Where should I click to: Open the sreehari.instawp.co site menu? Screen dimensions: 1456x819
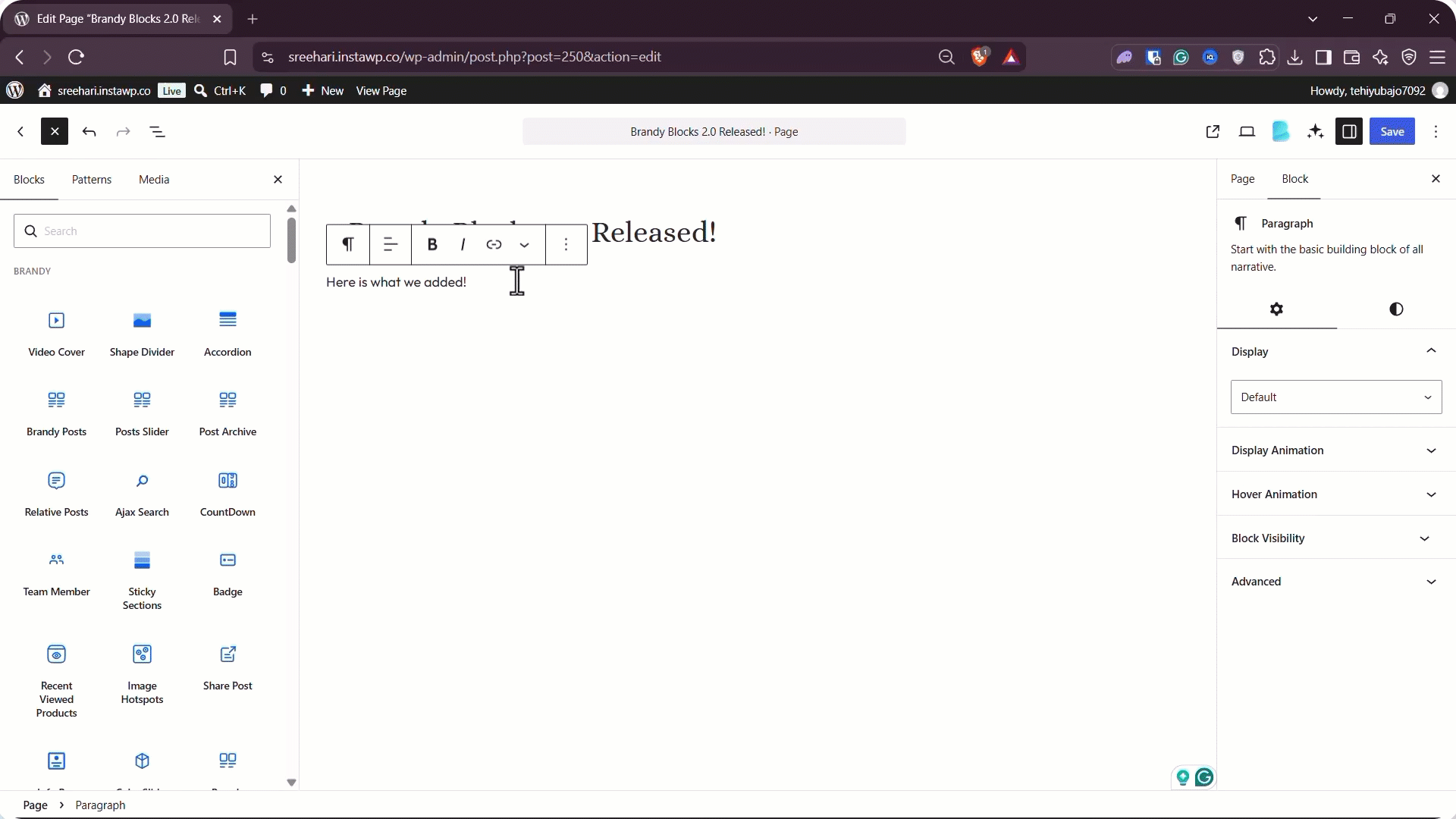[x=95, y=91]
